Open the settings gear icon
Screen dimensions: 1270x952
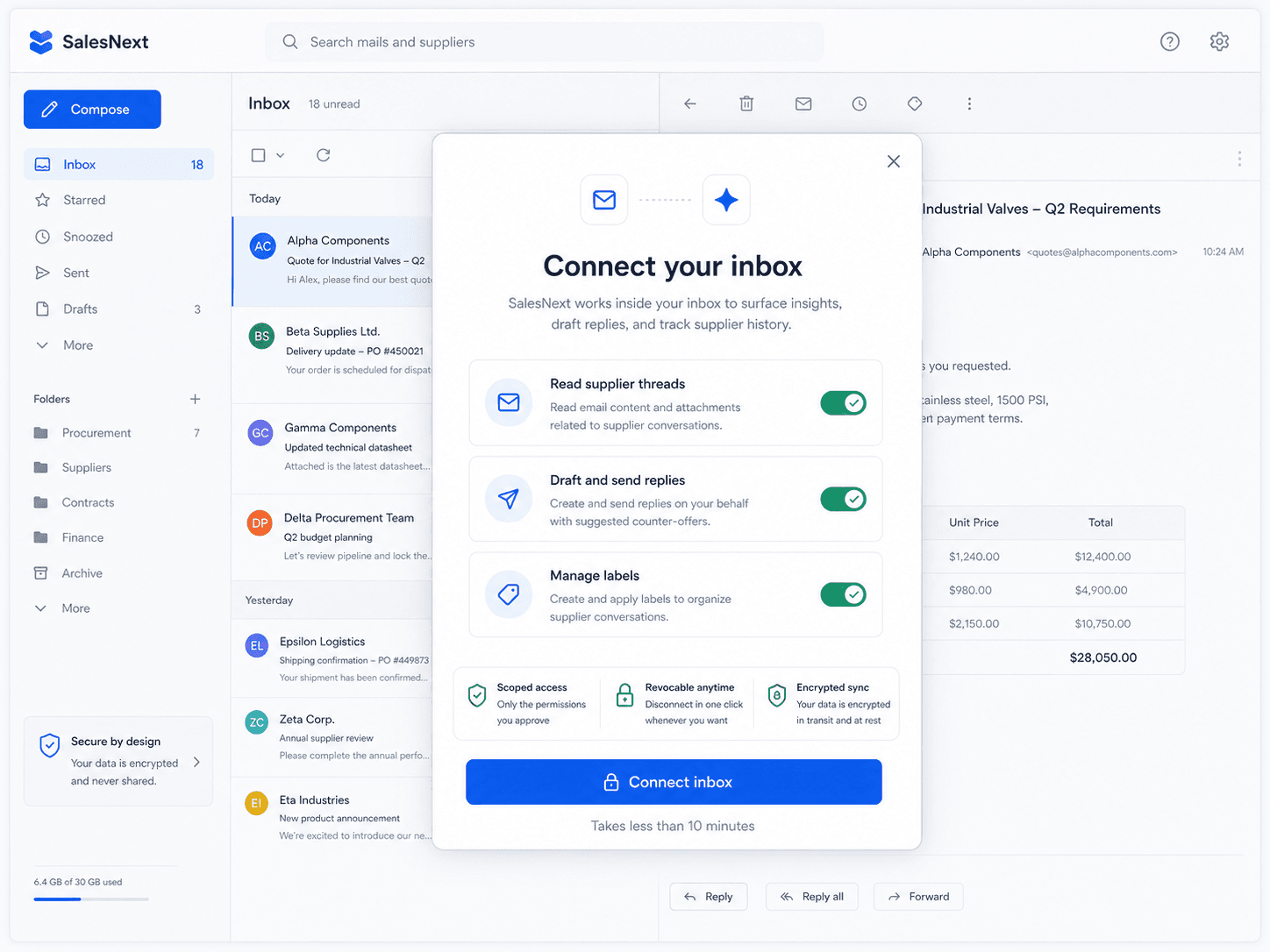pos(1219,41)
